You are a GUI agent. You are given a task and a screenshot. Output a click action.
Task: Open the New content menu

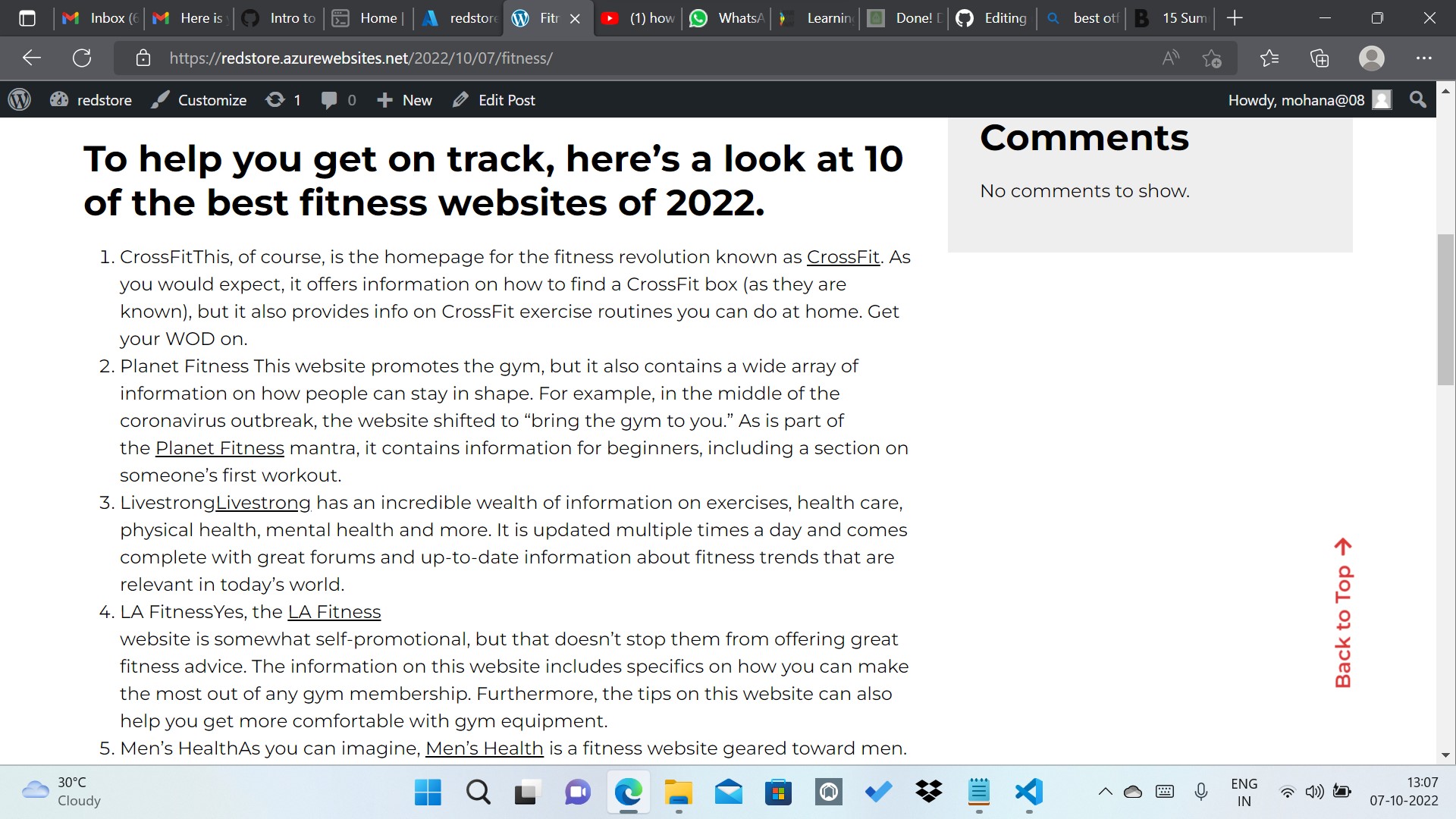[x=404, y=100]
